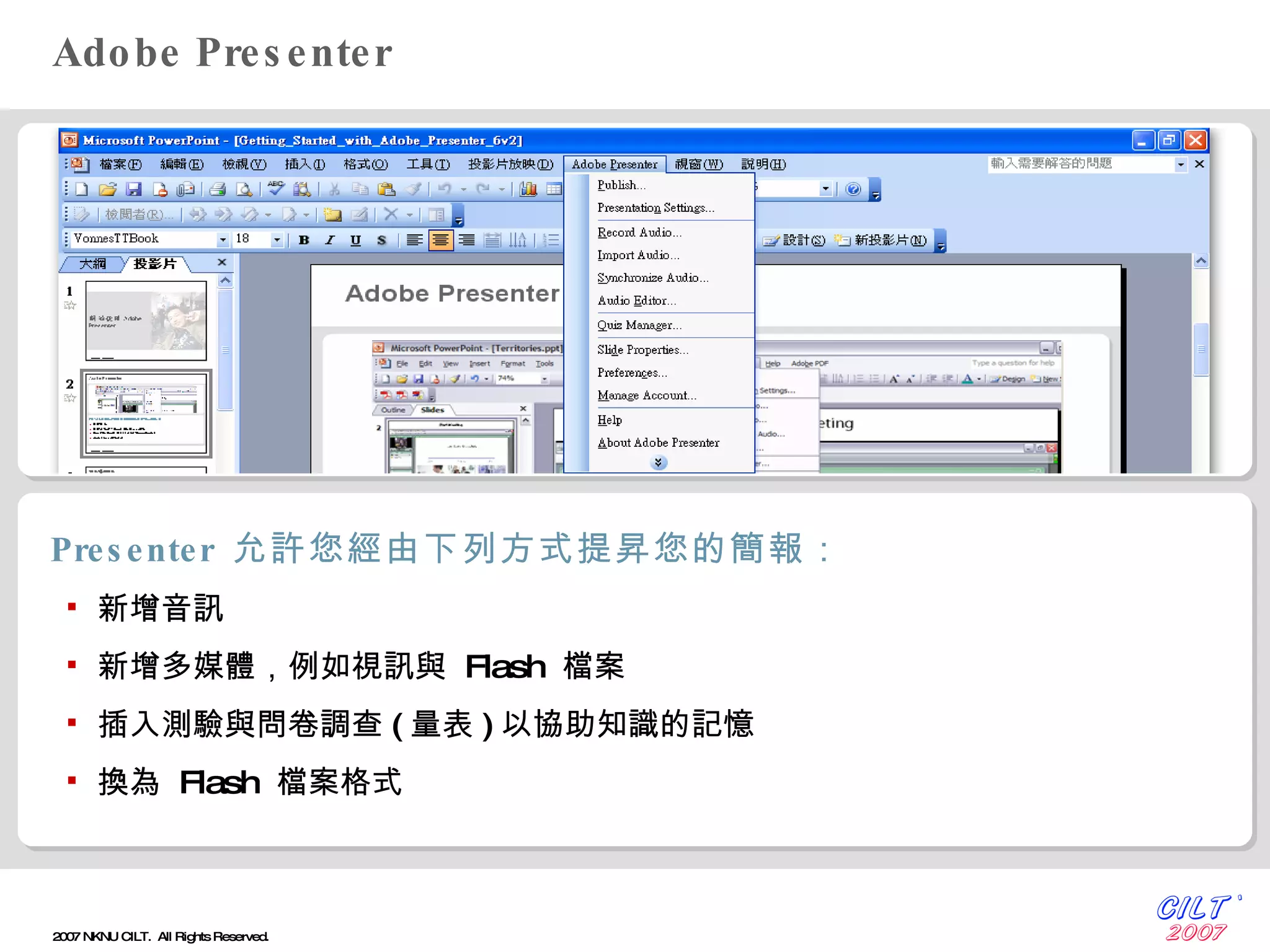The height and width of the screenshot is (952, 1270).
Task: Open the VonnesTTBook font dropdown
Action: [x=223, y=240]
